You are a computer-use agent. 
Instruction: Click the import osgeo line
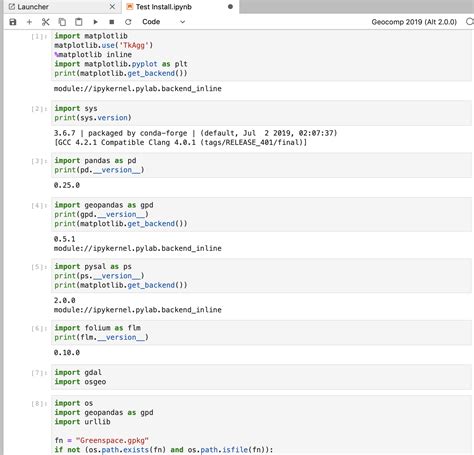pos(80,382)
